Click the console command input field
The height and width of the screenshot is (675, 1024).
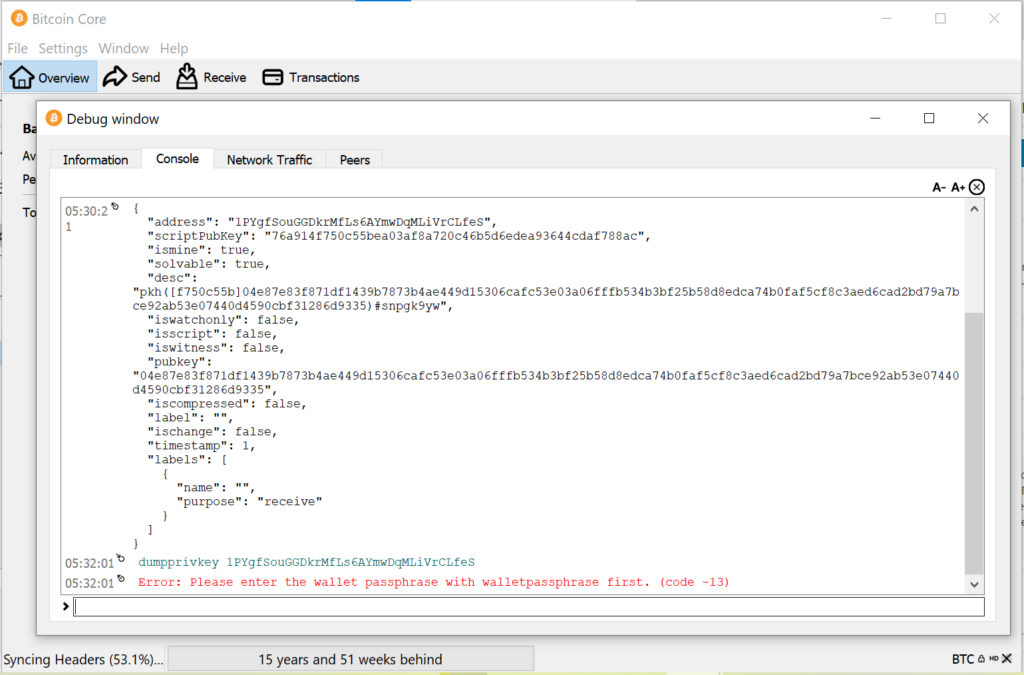click(529, 606)
